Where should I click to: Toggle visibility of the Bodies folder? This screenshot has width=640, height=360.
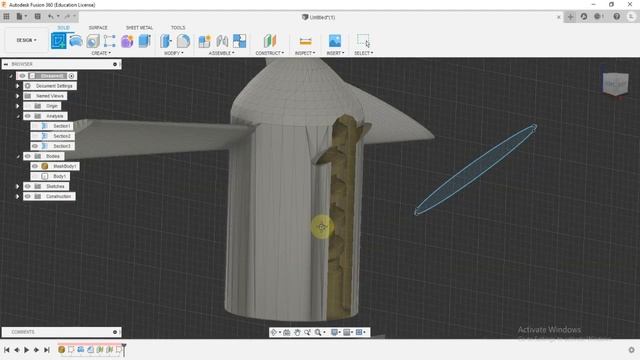(x=28, y=156)
